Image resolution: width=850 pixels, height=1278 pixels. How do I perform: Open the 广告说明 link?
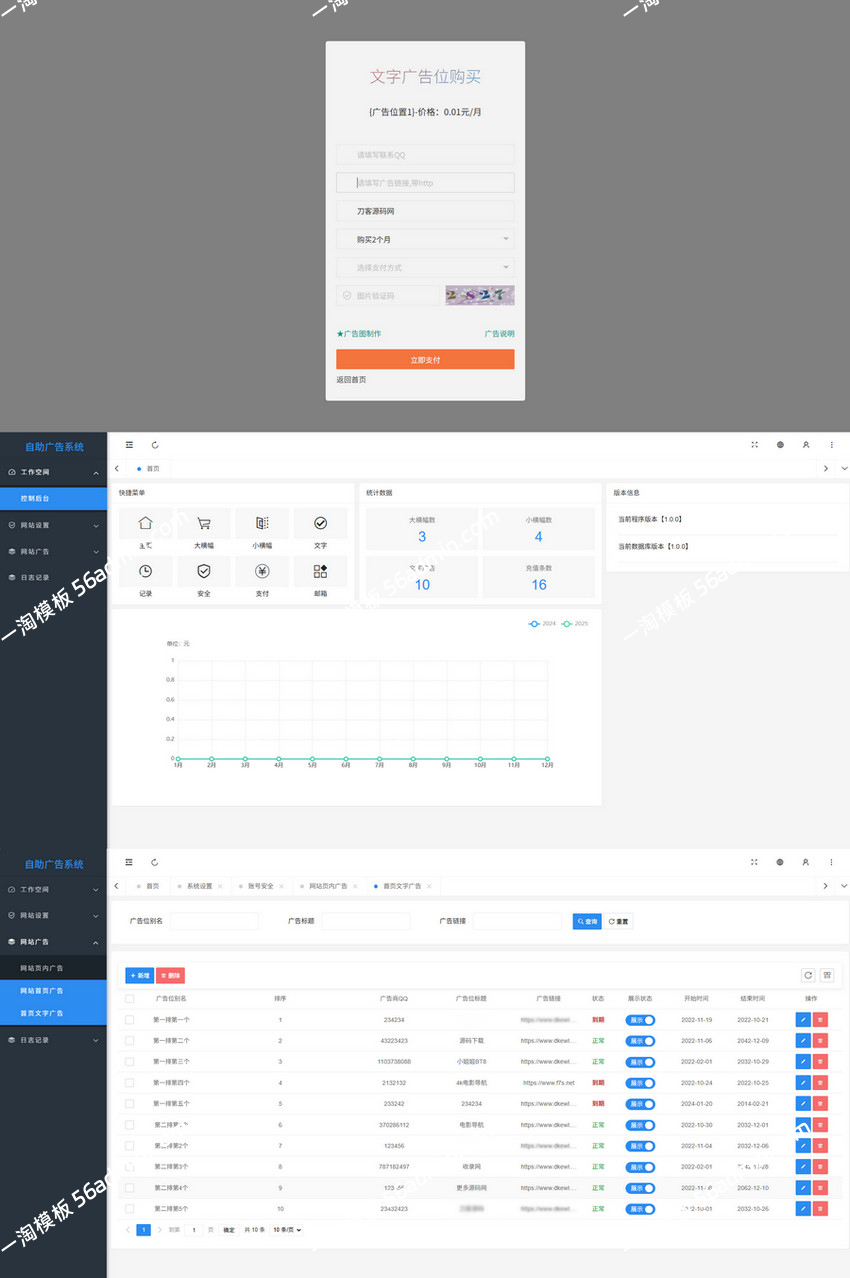point(500,334)
